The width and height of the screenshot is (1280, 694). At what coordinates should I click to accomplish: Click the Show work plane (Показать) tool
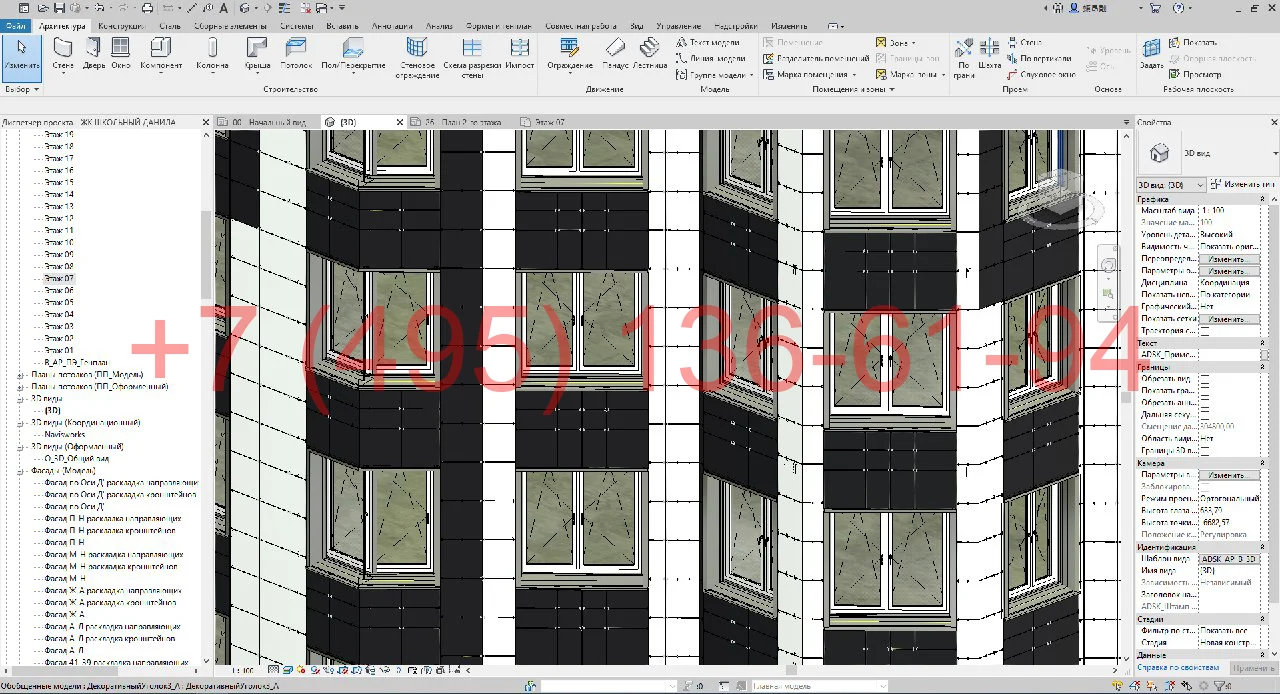coord(1193,43)
